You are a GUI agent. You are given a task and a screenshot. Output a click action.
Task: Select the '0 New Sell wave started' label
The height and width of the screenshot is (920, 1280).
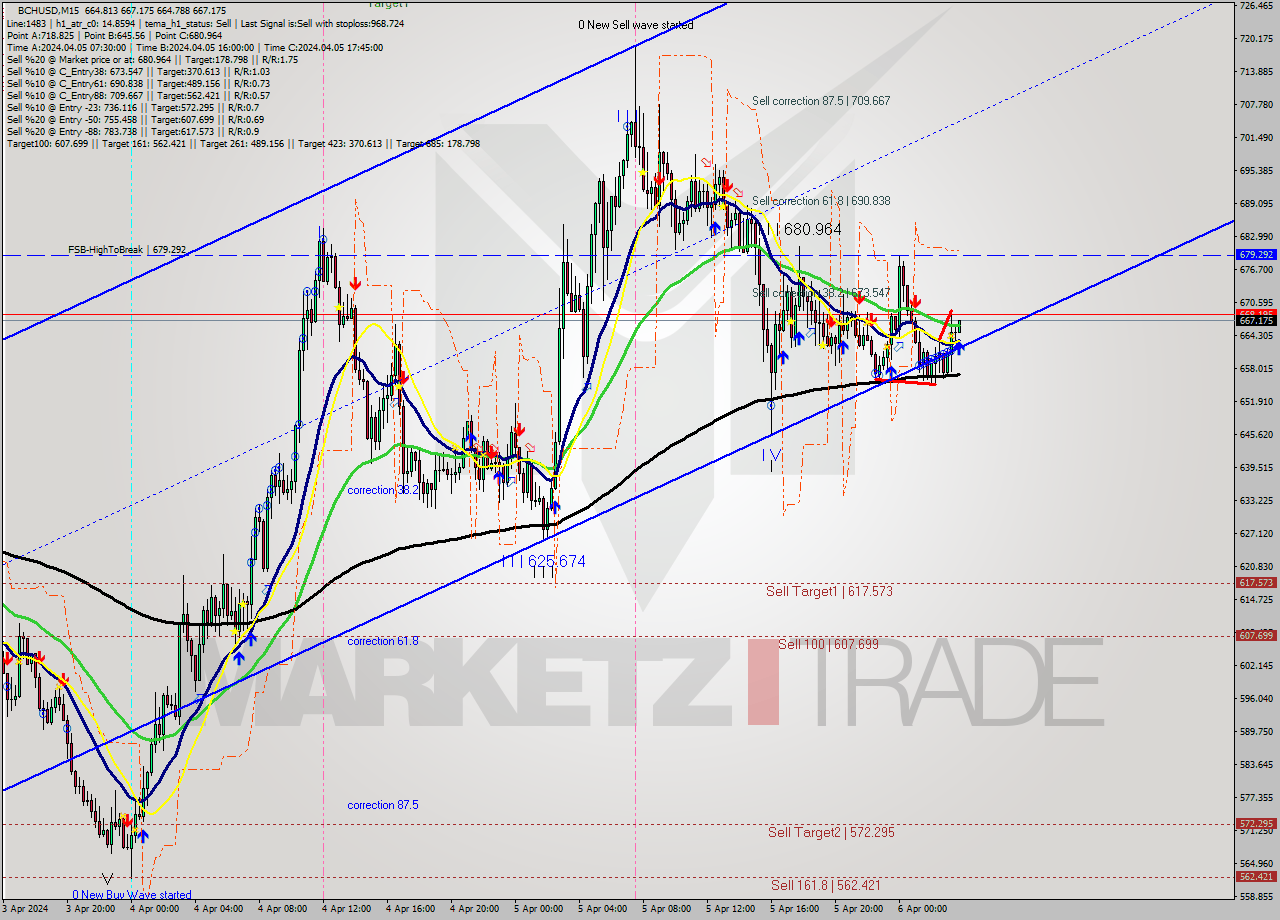pyautogui.click(x=636, y=25)
